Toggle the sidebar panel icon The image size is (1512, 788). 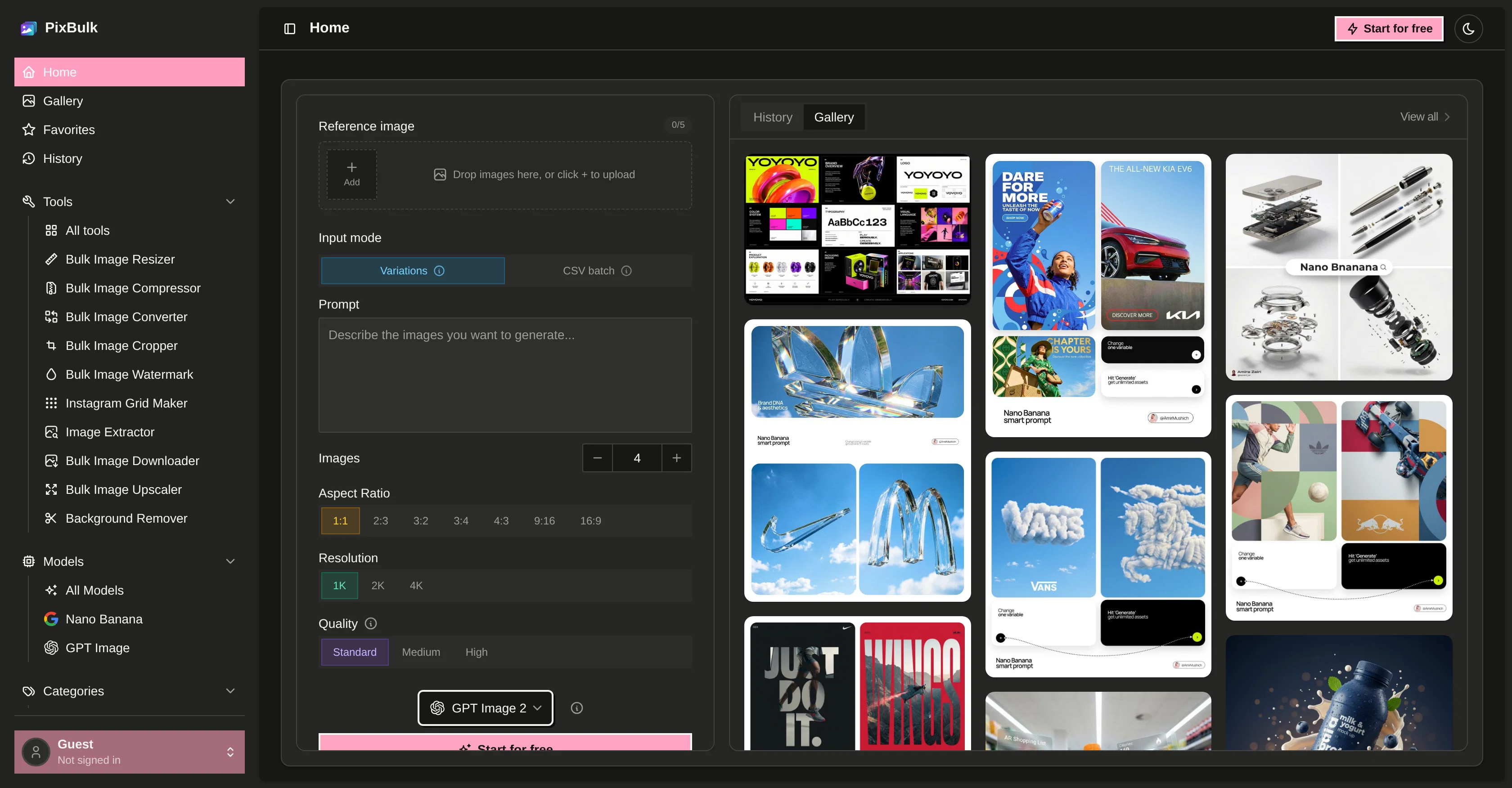[289, 29]
